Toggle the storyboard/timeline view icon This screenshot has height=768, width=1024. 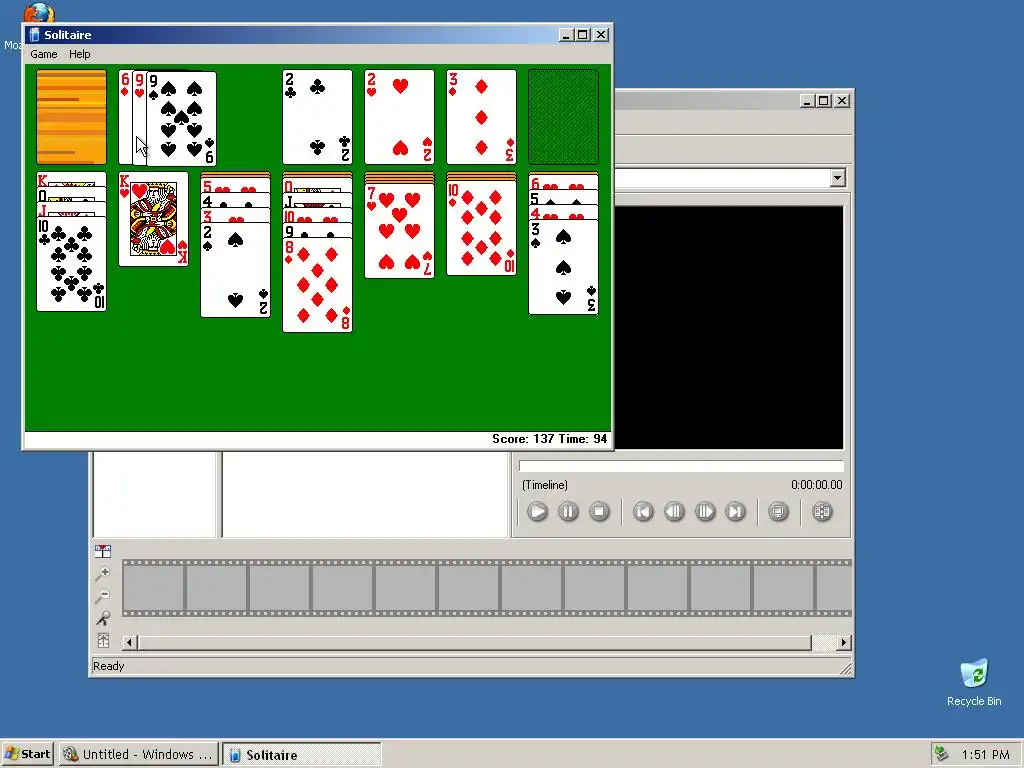tap(103, 551)
